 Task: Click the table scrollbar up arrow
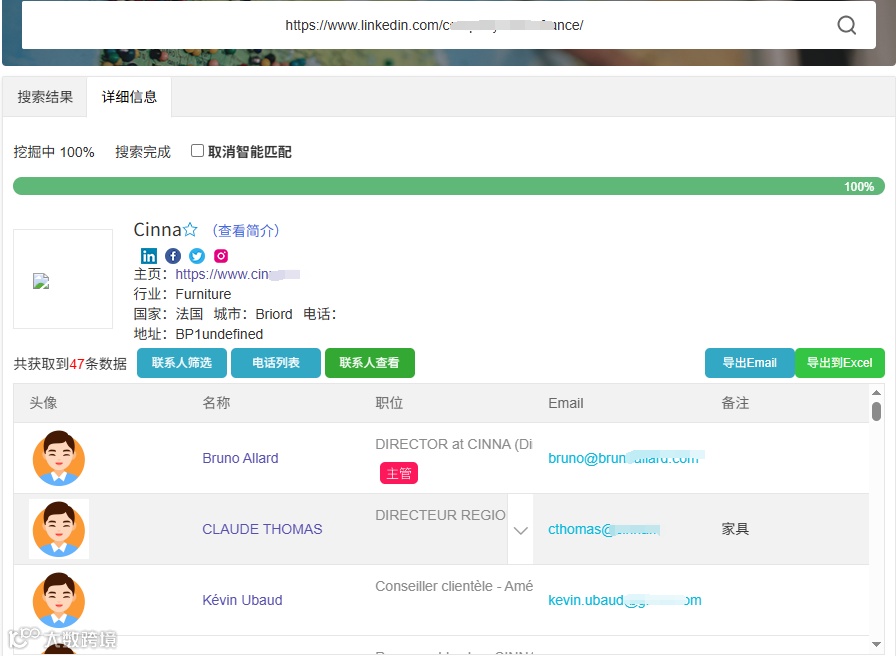click(x=876, y=393)
